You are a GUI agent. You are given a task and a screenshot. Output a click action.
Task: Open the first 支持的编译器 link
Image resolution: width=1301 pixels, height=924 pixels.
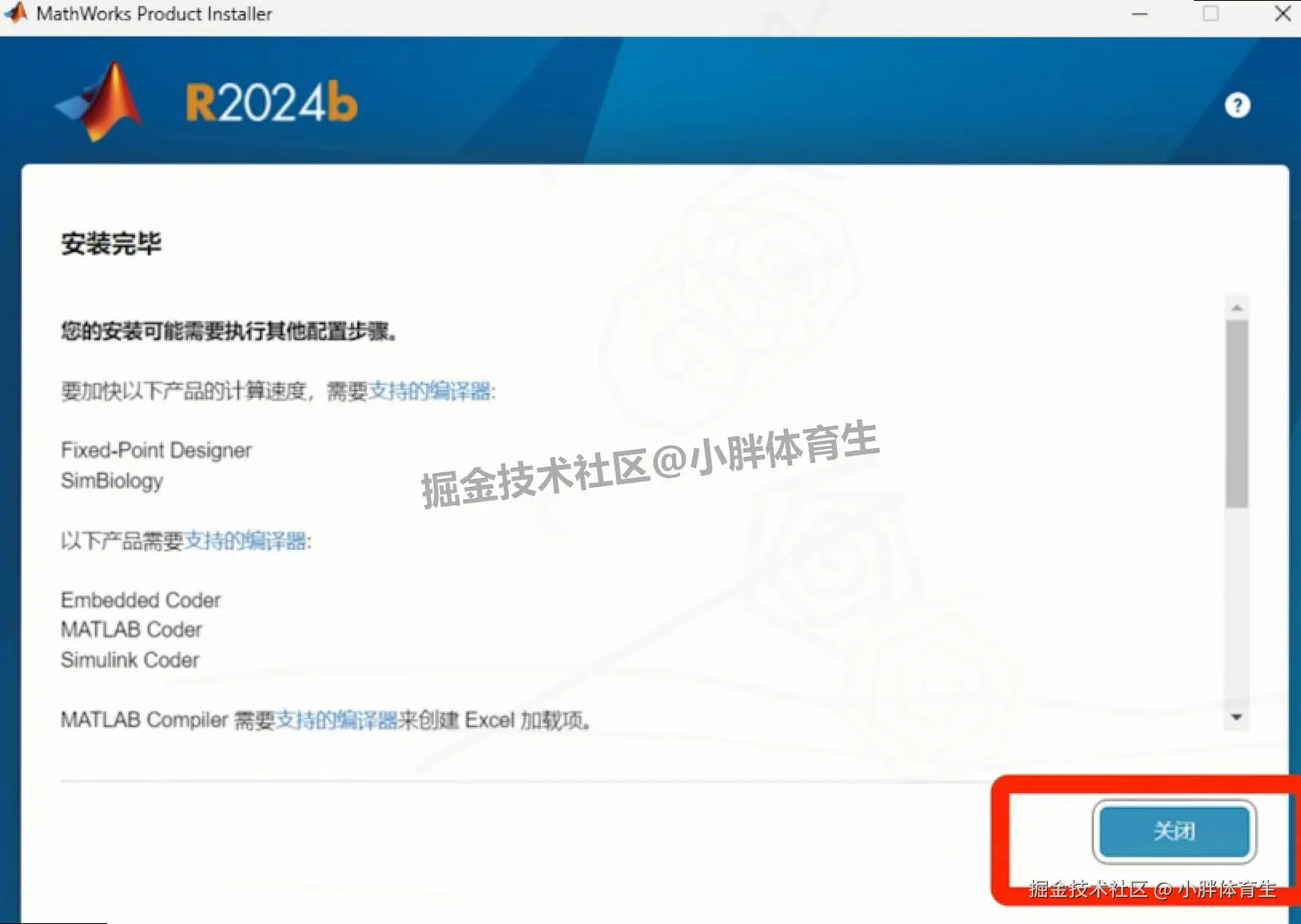click(432, 392)
